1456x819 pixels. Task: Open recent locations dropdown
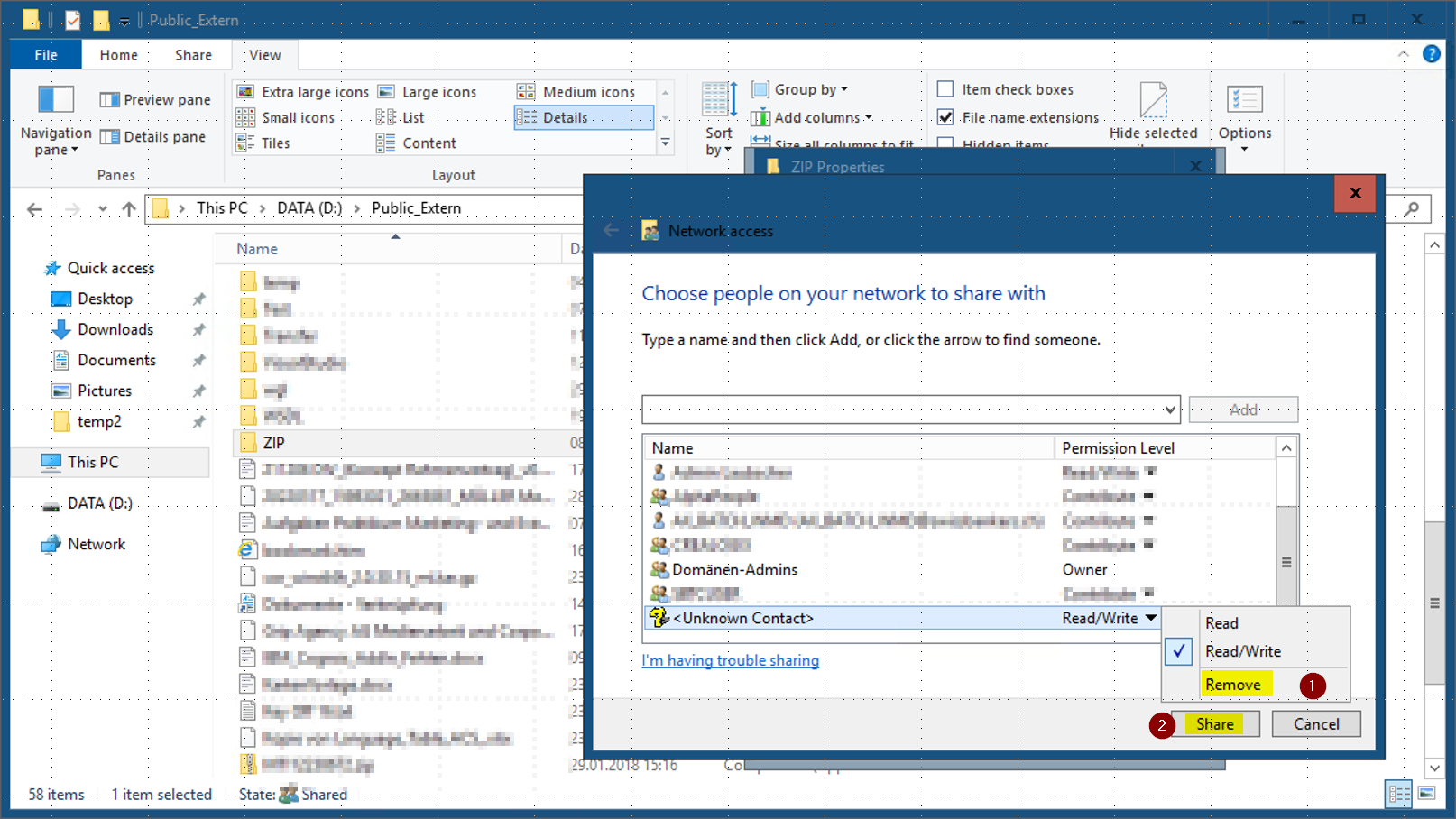[x=102, y=209]
